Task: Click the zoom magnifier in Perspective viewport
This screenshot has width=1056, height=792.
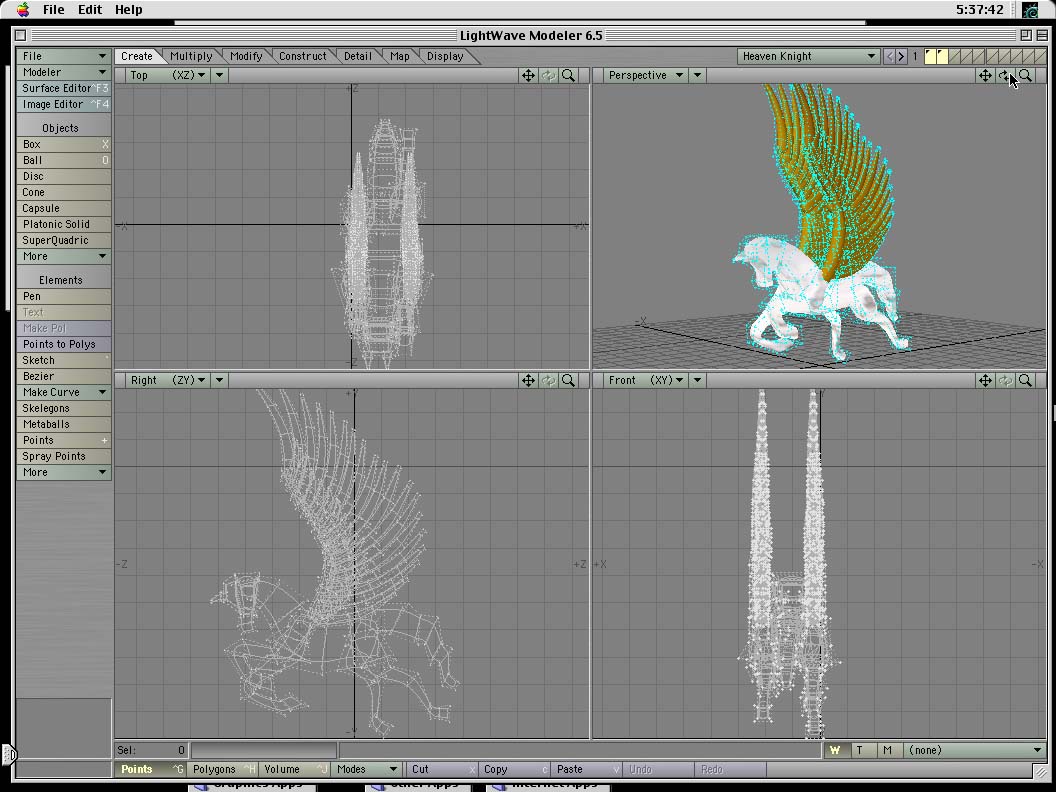Action: (1025, 75)
